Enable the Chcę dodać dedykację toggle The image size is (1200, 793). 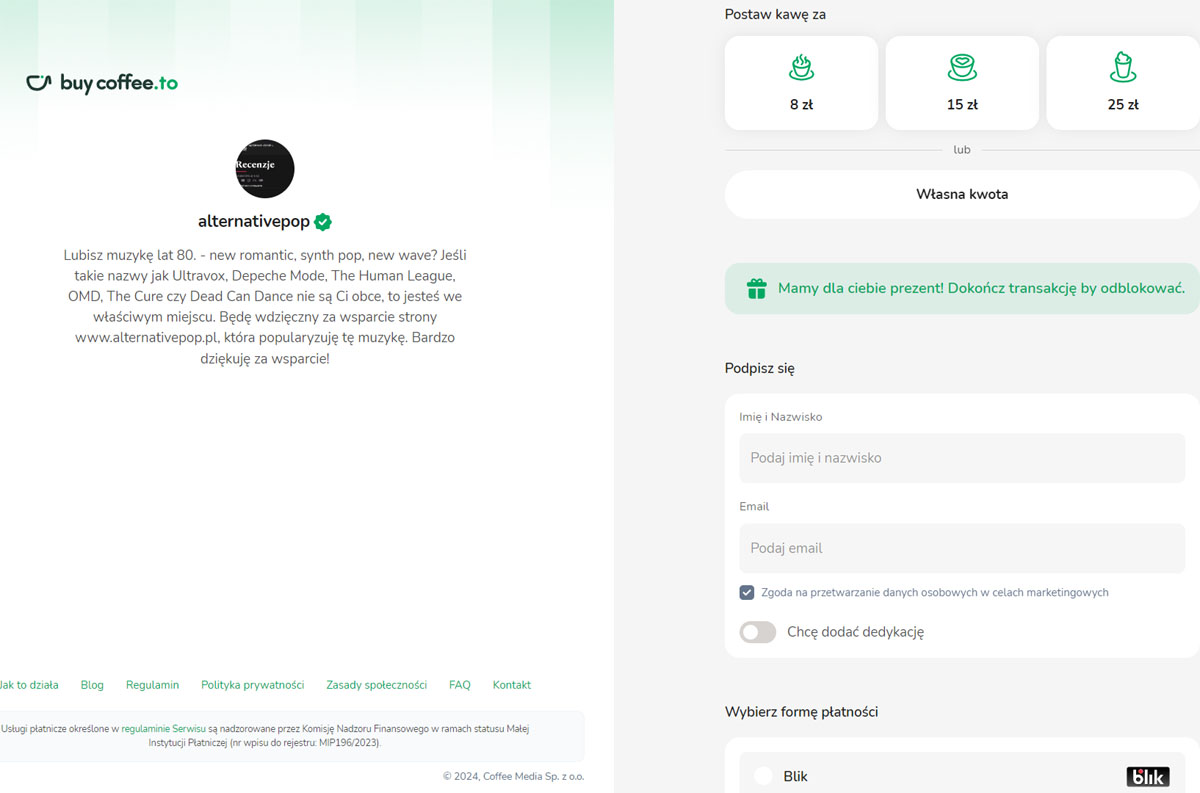[758, 632]
